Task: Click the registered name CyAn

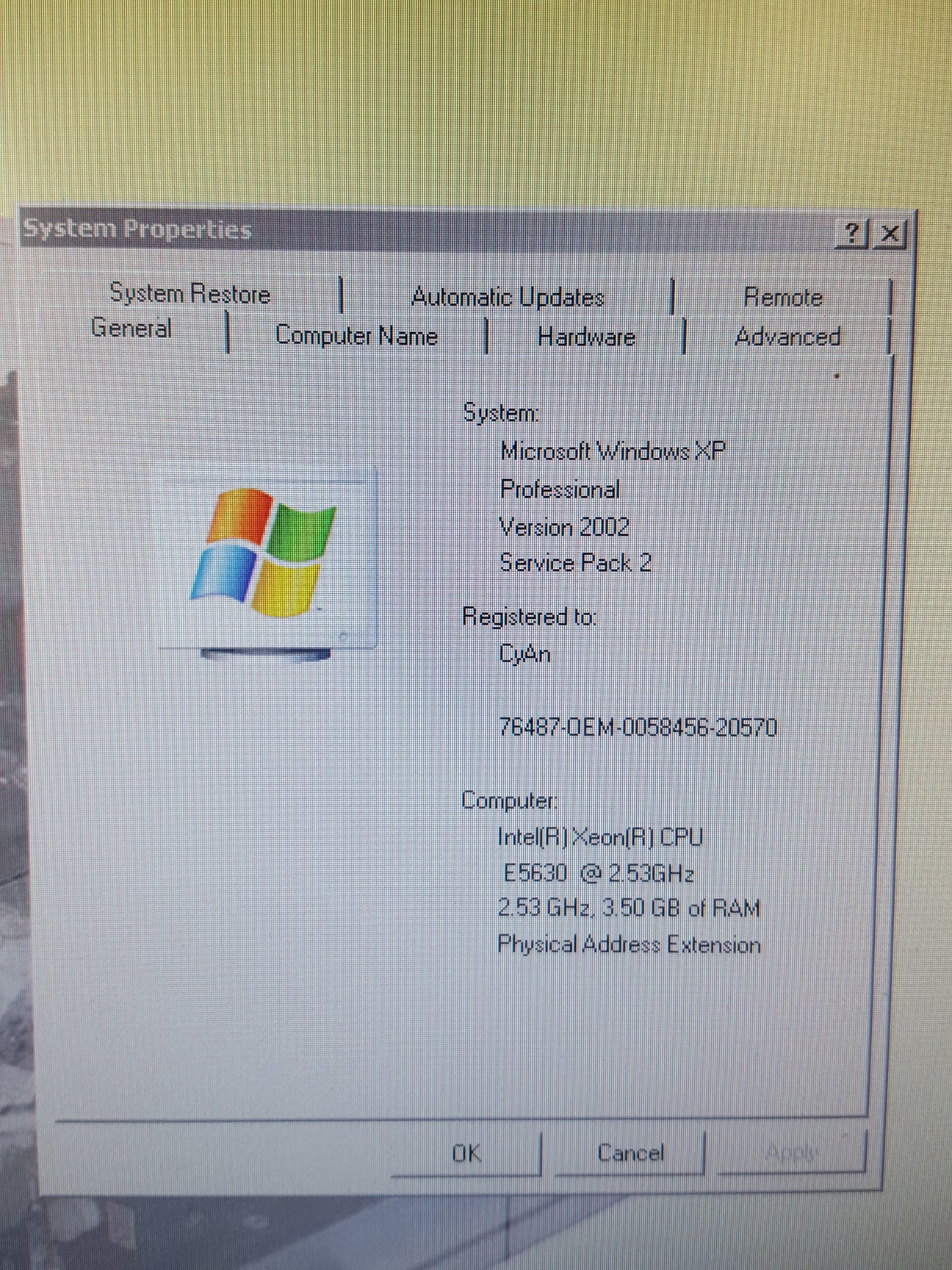Action: [x=525, y=654]
